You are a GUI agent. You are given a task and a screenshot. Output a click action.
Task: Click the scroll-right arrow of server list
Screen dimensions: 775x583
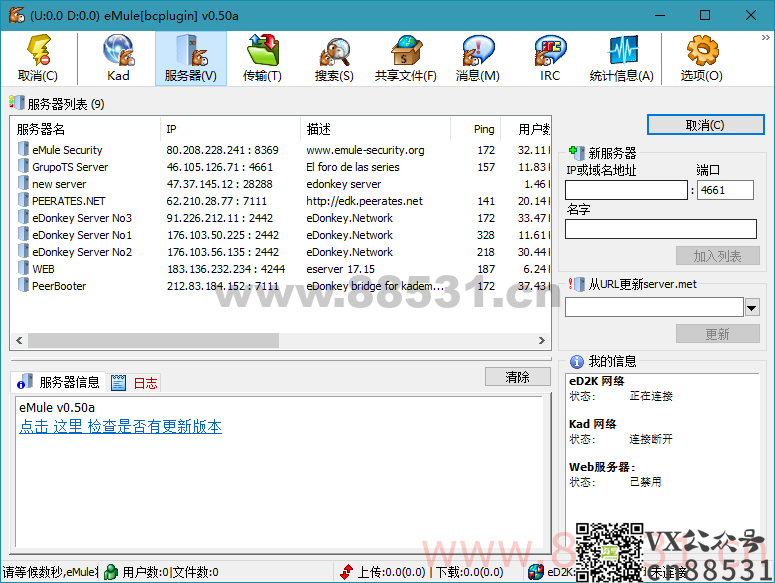coord(541,340)
